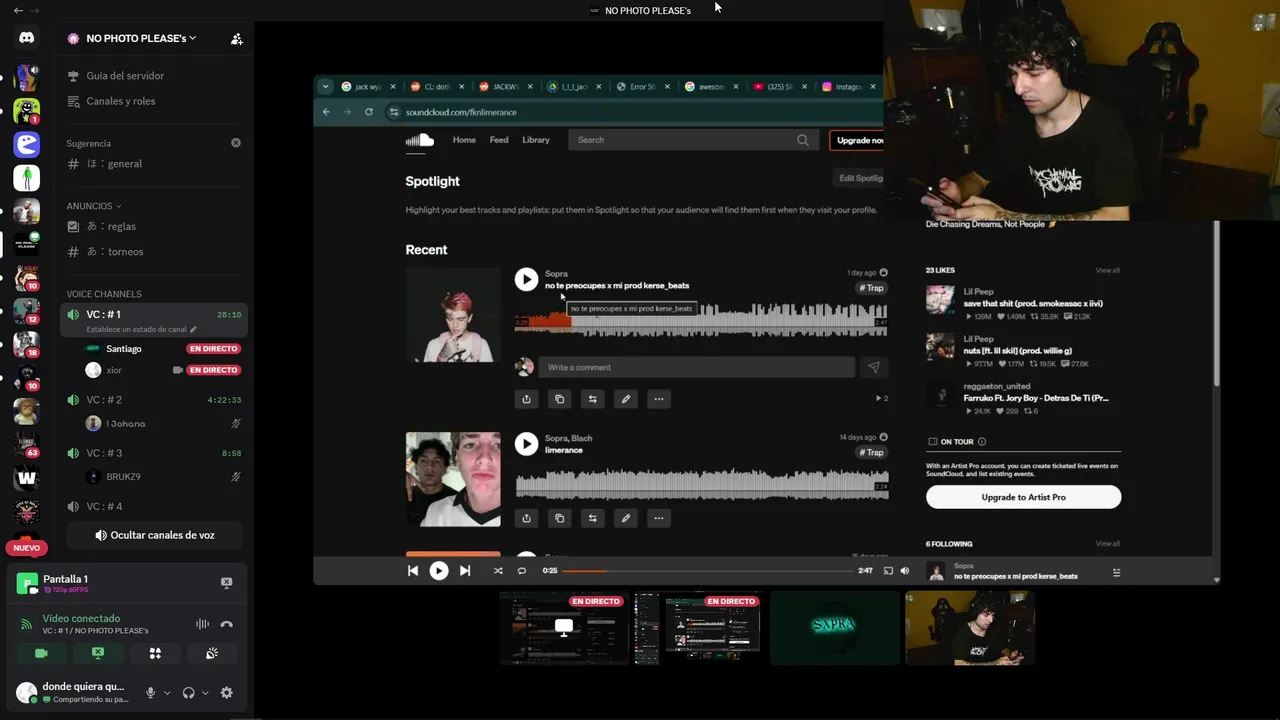
Task: Expand headphones output options chevron
Action: click(x=205, y=693)
